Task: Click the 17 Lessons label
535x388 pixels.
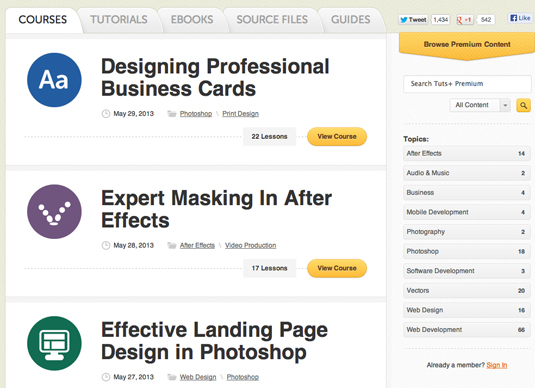Action: 270,268
